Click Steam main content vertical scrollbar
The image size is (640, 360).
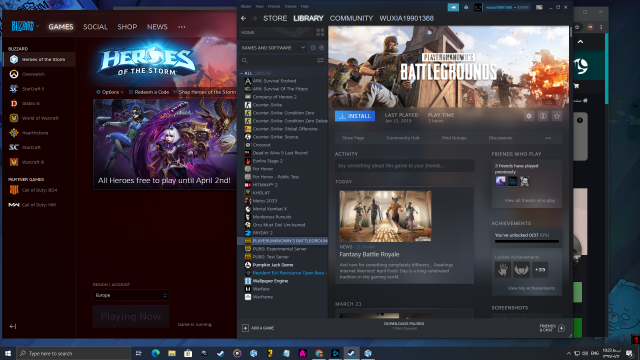point(571,33)
